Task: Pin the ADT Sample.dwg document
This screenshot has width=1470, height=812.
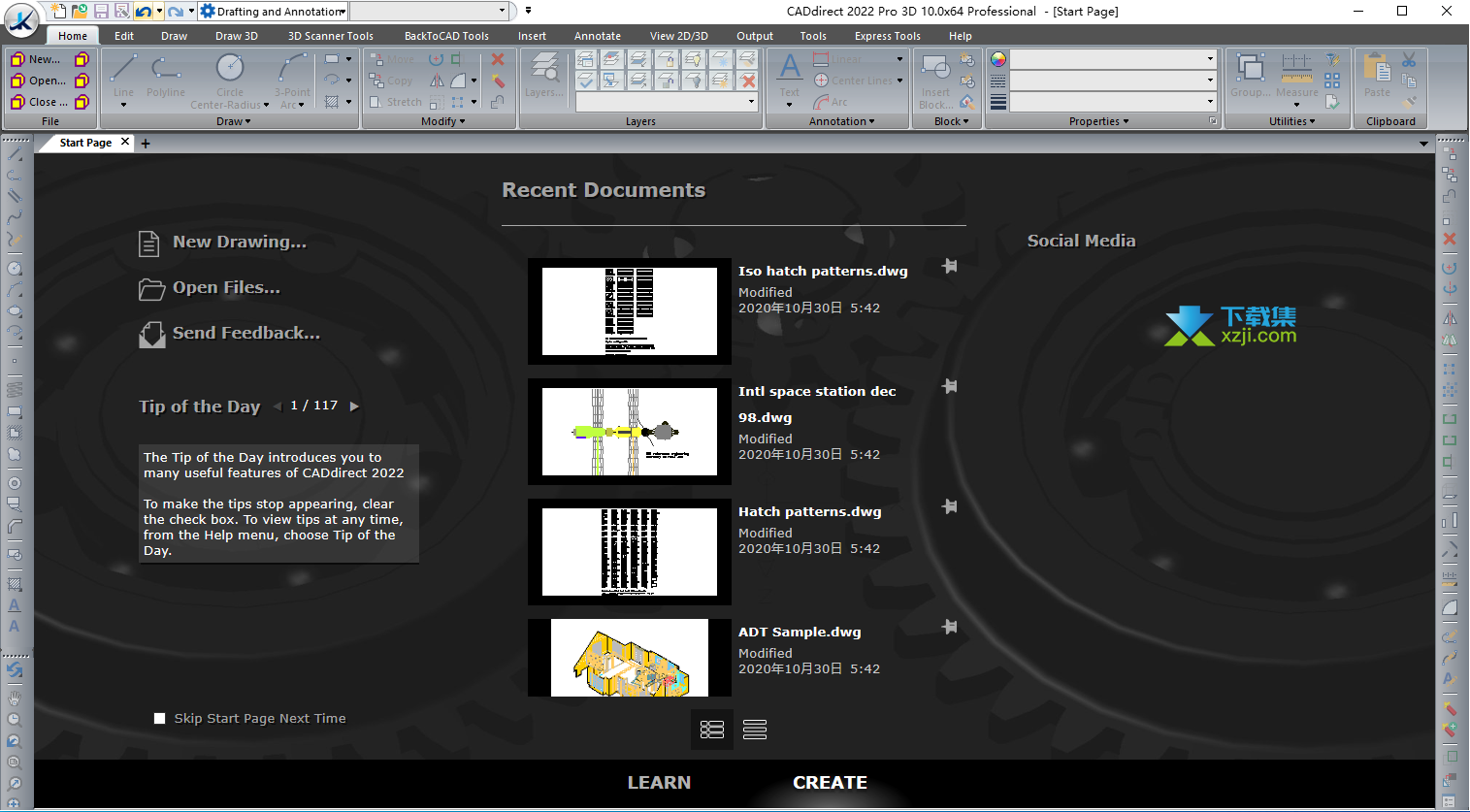Action: coord(950,627)
